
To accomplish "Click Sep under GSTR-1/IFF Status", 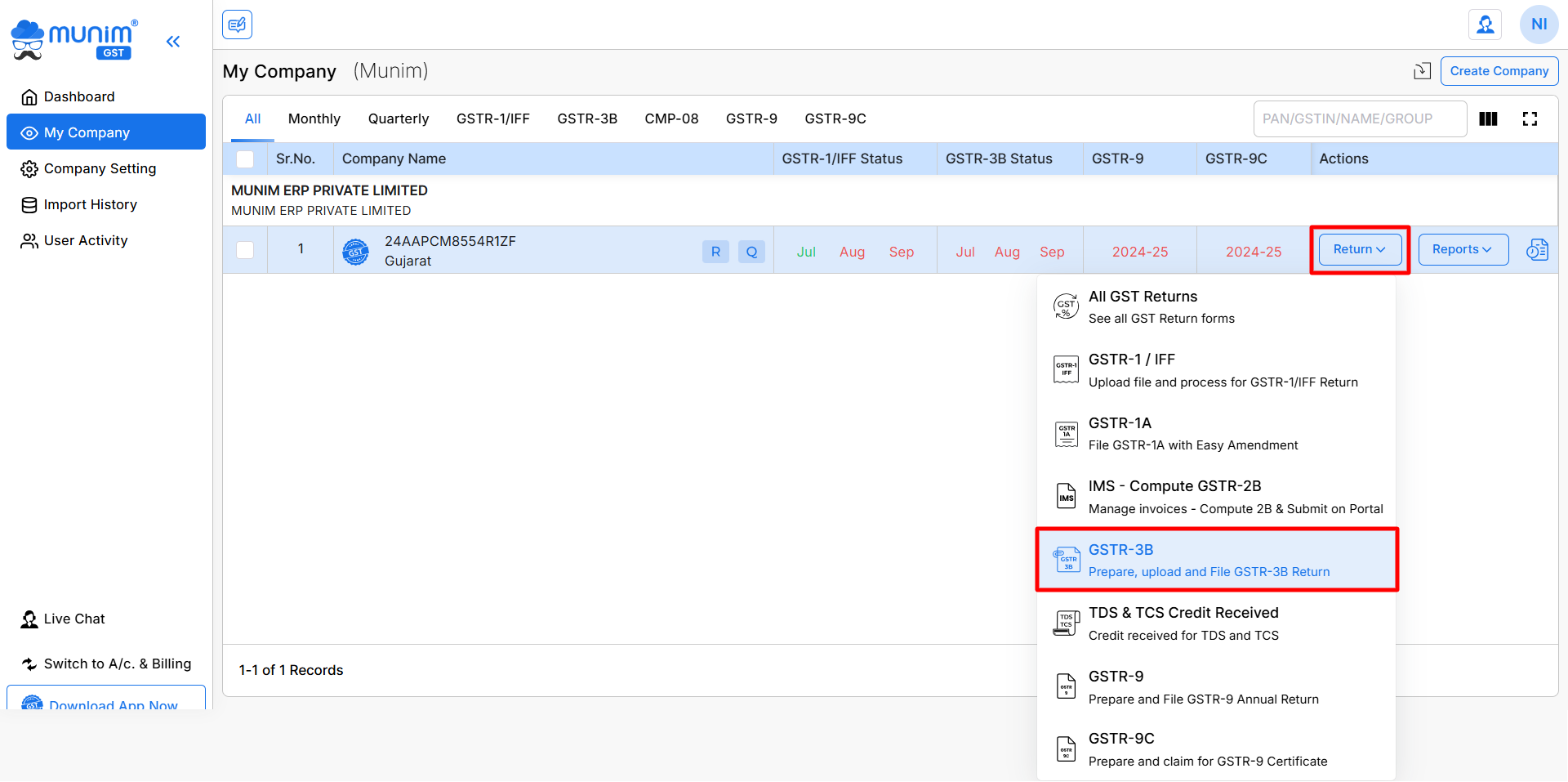I will click(x=902, y=252).
